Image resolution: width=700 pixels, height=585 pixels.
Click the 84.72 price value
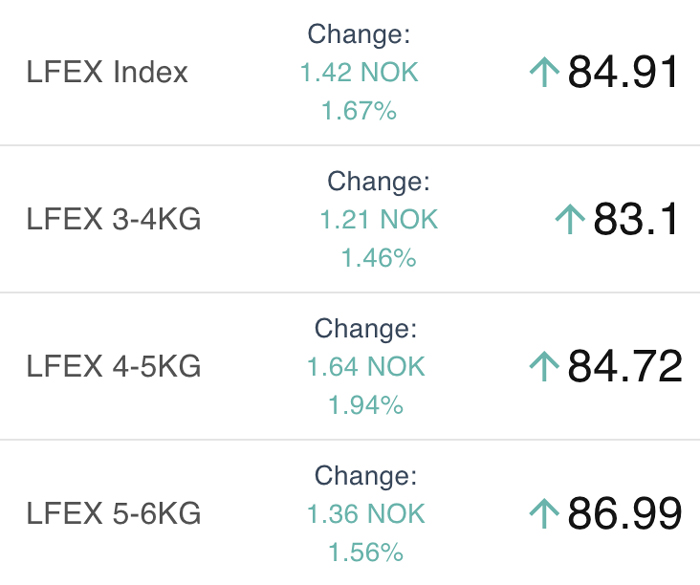point(625,366)
